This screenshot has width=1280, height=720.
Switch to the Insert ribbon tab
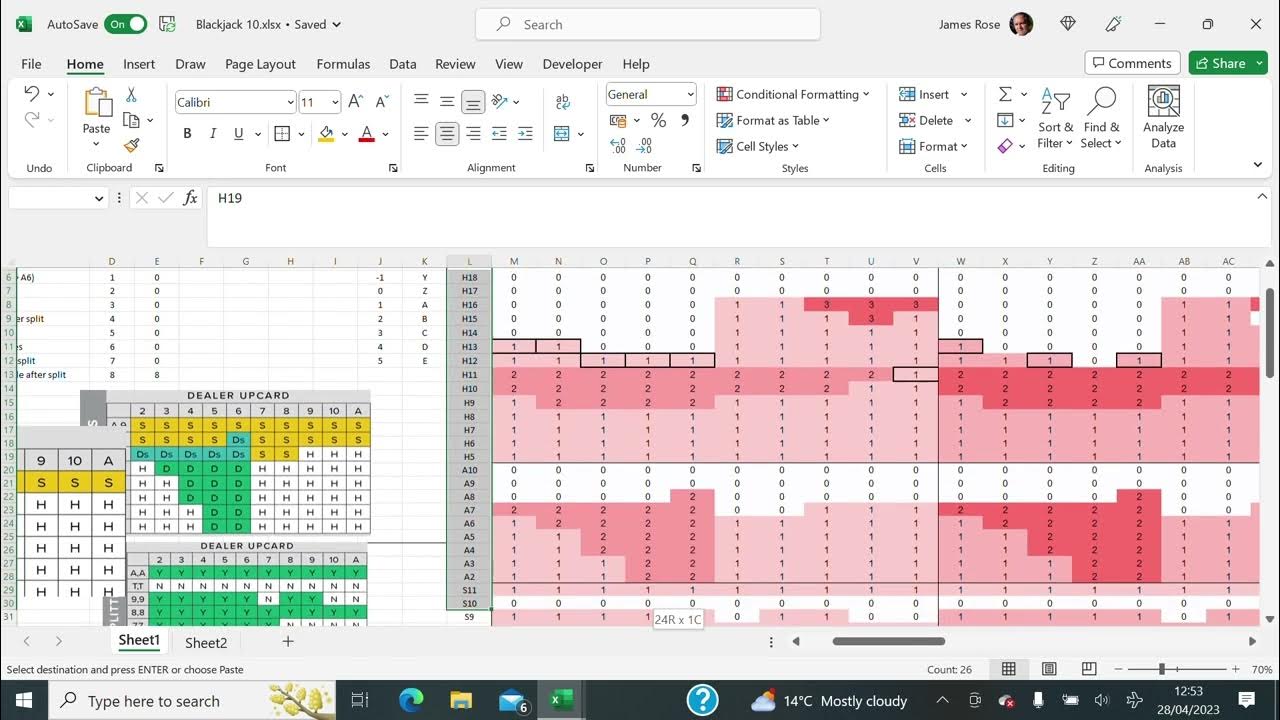(x=139, y=64)
